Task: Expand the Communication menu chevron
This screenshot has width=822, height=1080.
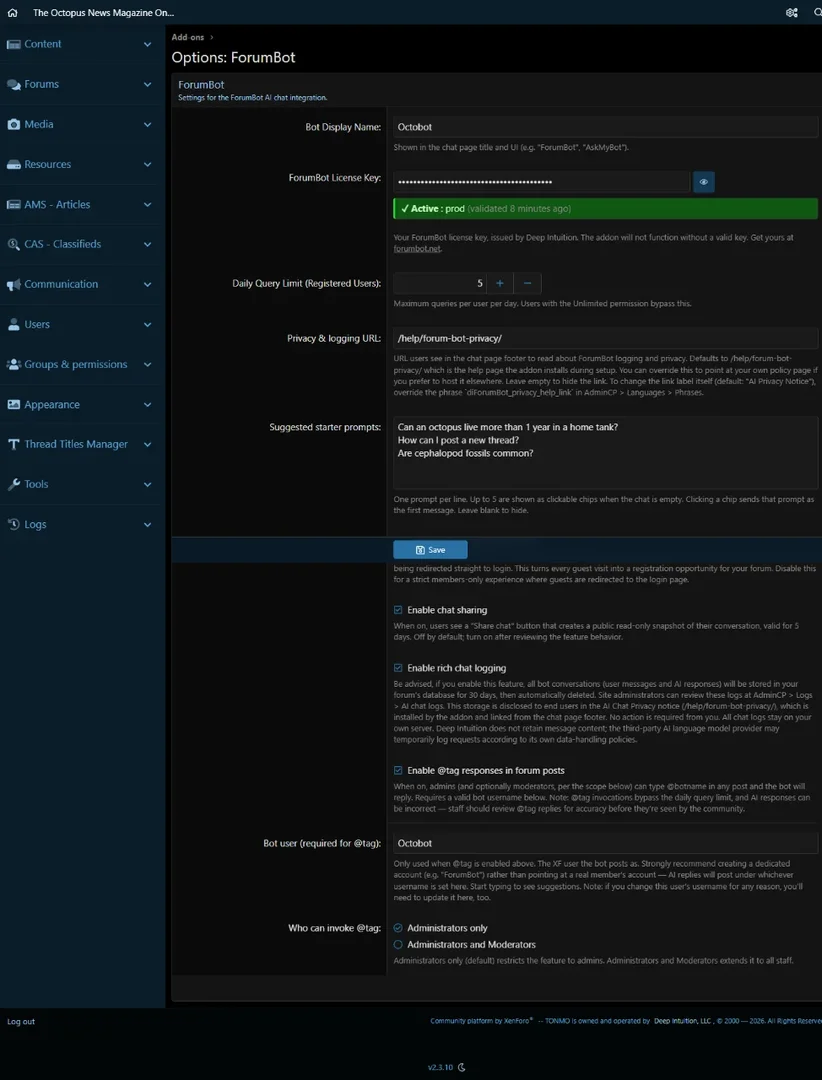Action: (x=147, y=284)
